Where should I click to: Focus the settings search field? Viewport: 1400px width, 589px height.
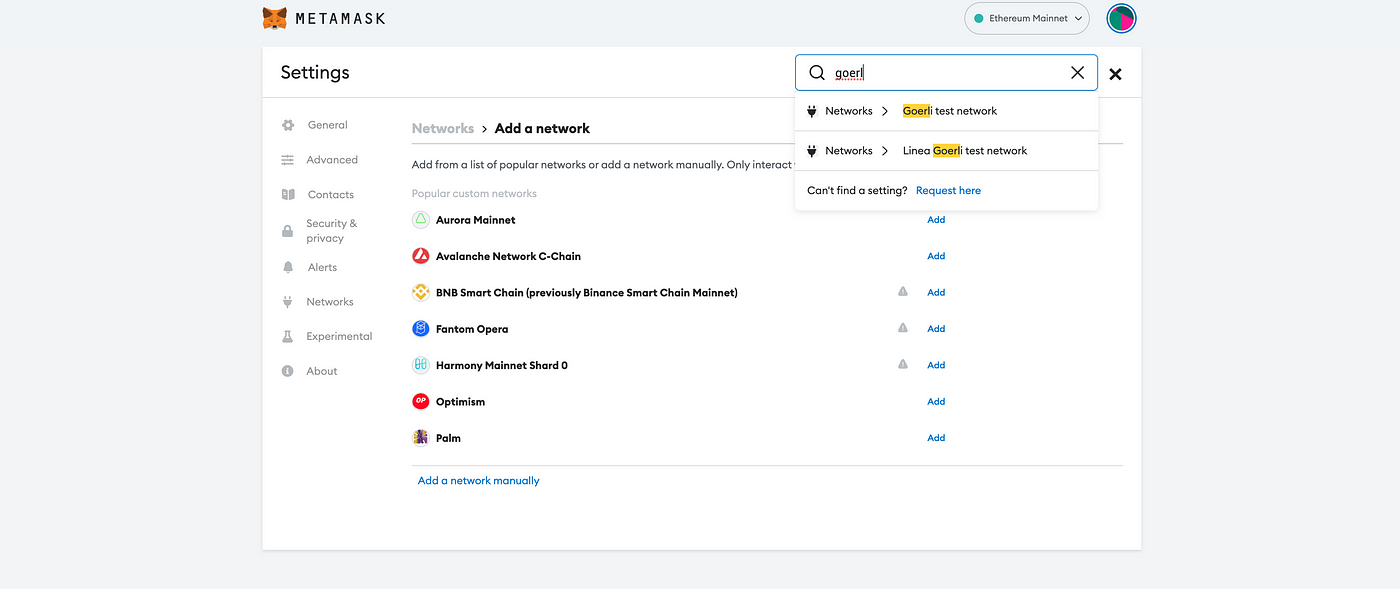946,72
